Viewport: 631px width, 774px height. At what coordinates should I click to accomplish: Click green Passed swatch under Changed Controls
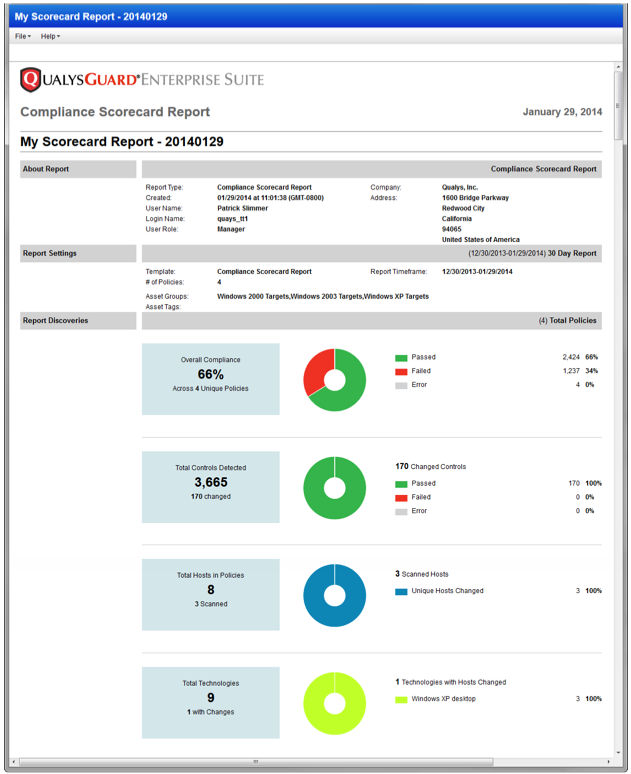pos(401,484)
